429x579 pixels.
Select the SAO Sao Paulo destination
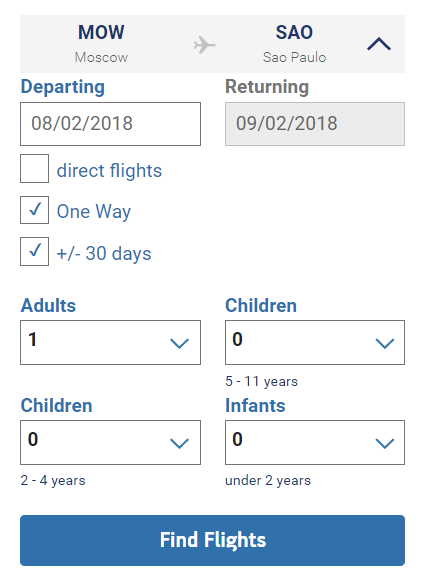pyautogui.click(x=294, y=44)
